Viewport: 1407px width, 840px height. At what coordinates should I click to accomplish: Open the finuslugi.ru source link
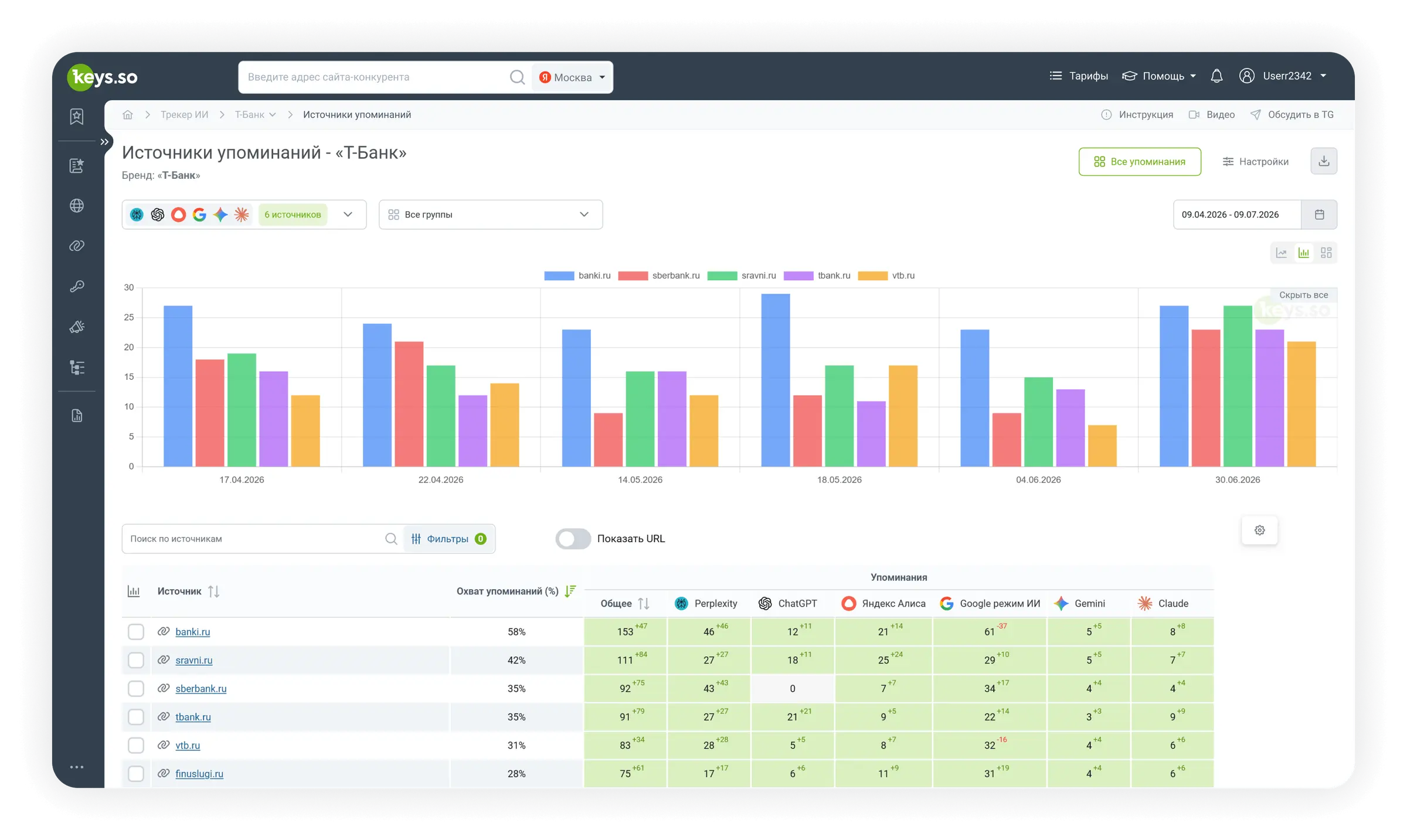pyautogui.click(x=199, y=774)
